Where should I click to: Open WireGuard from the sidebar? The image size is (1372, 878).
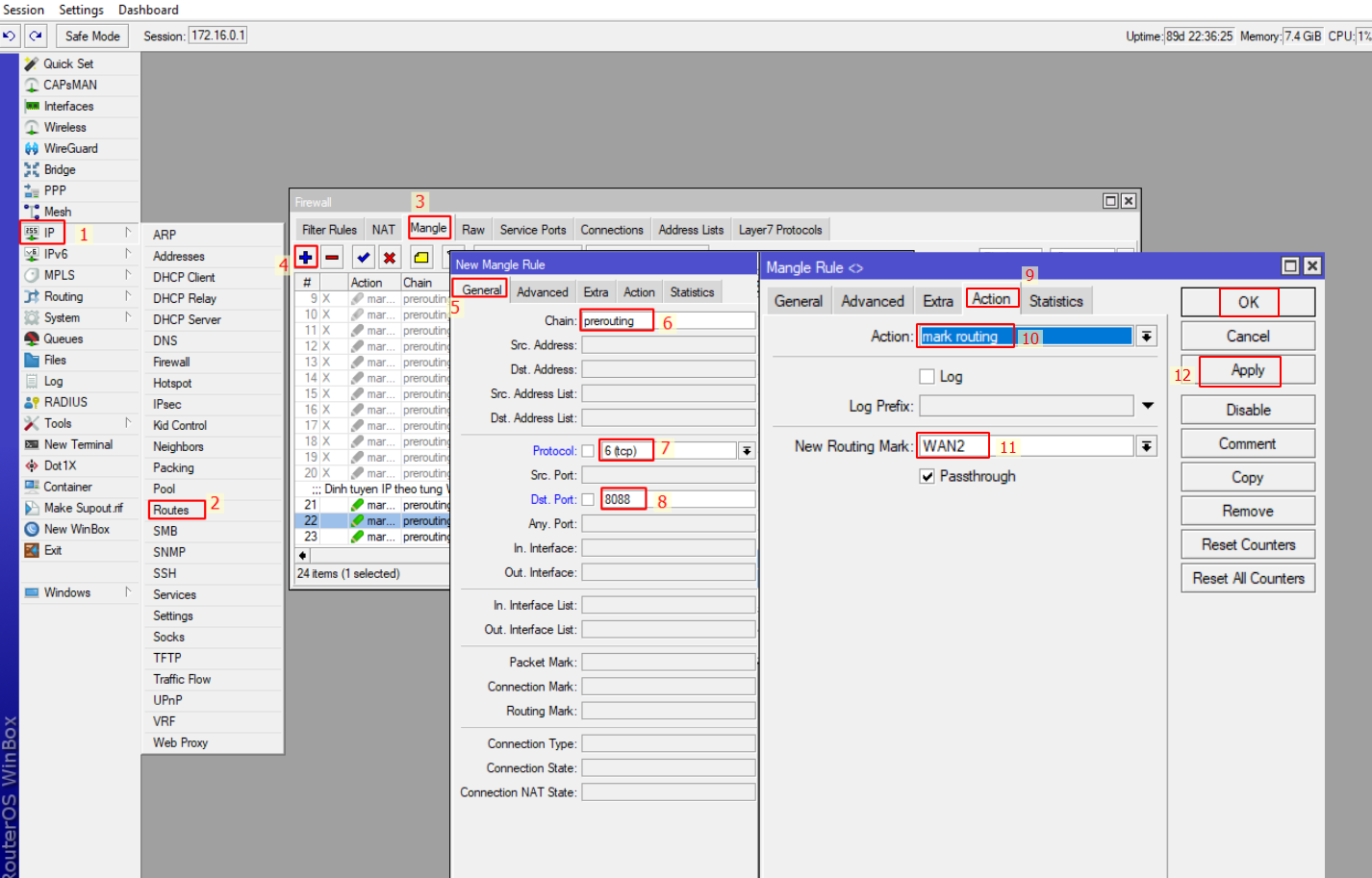click(70, 148)
